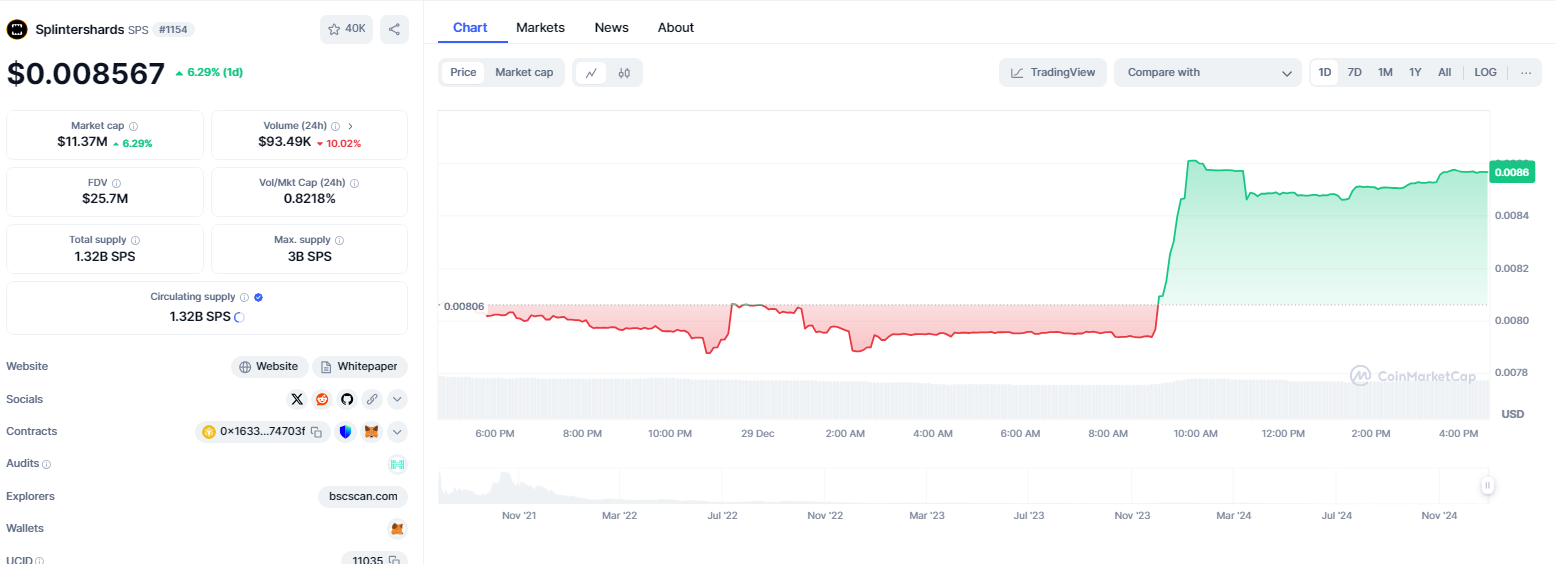Set chart range to All
The width and height of the screenshot is (1555, 564).
click(x=1445, y=72)
